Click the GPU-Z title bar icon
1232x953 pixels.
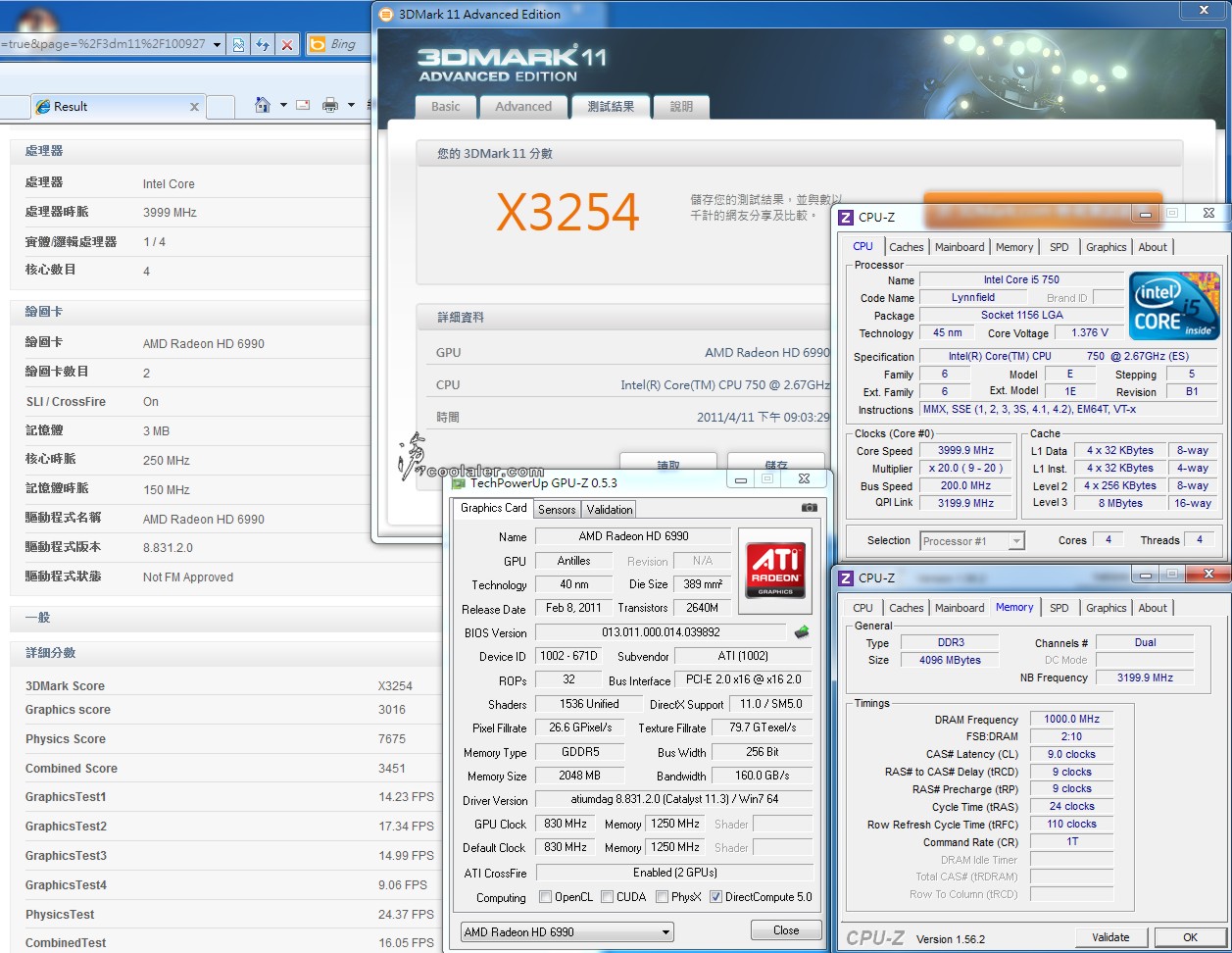(x=458, y=482)
